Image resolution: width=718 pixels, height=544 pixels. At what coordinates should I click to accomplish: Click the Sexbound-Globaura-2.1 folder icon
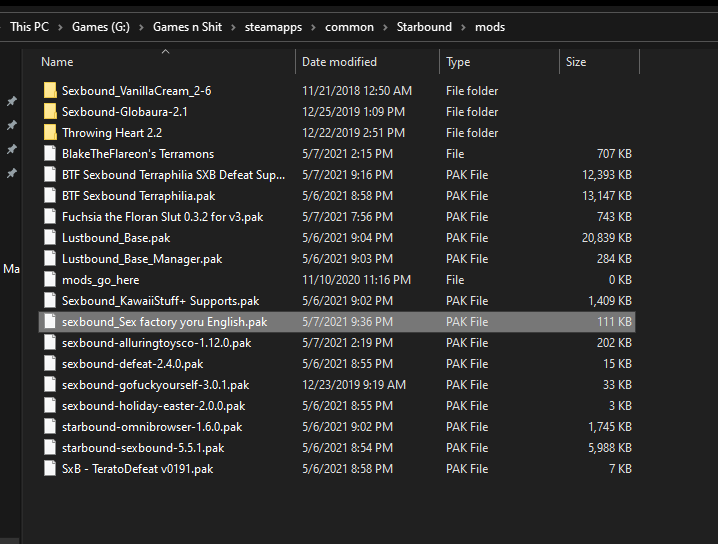[x=50, y=112]
